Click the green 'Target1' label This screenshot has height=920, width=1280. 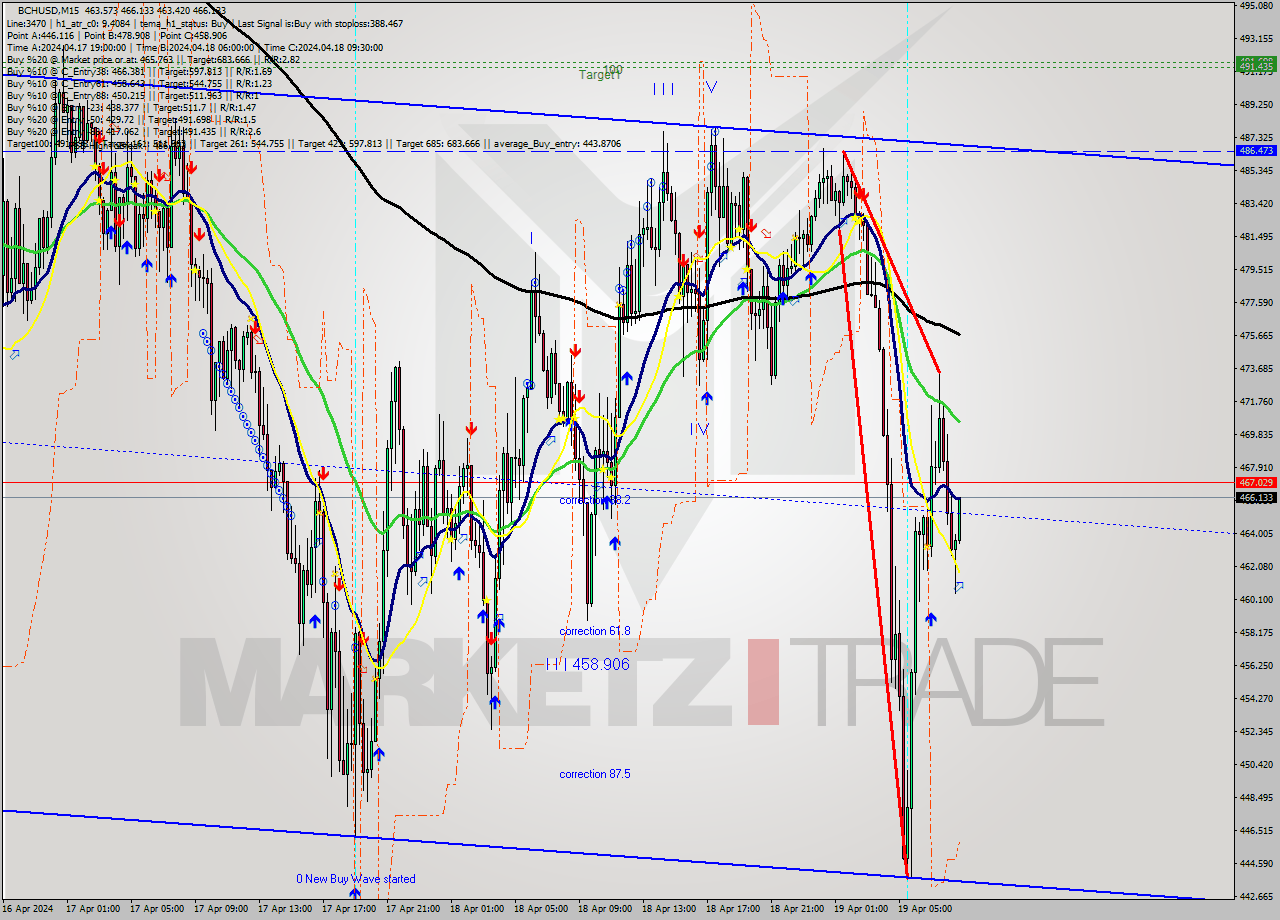[x=601, y=75]
